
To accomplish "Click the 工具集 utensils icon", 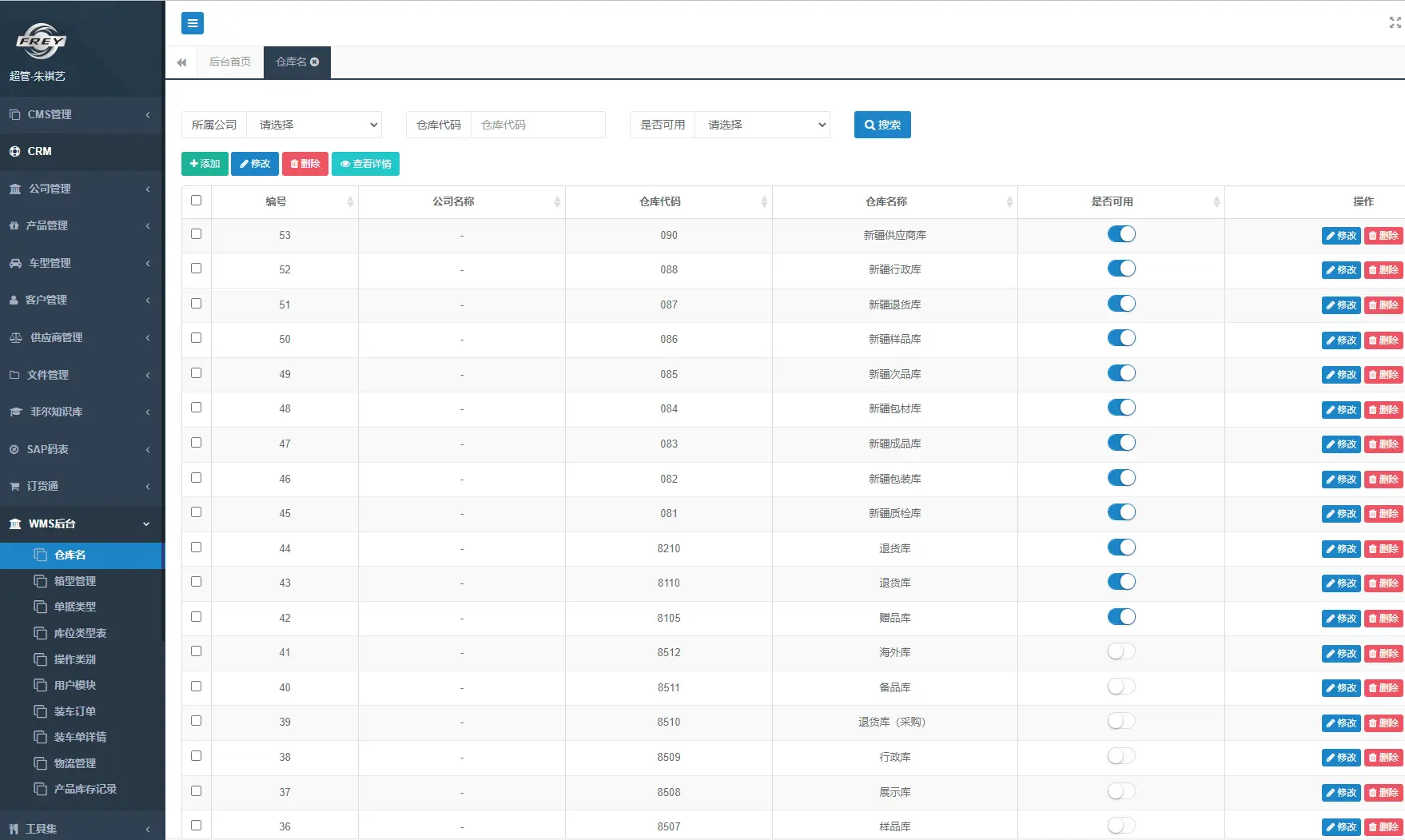I will (x=14, y=829).
